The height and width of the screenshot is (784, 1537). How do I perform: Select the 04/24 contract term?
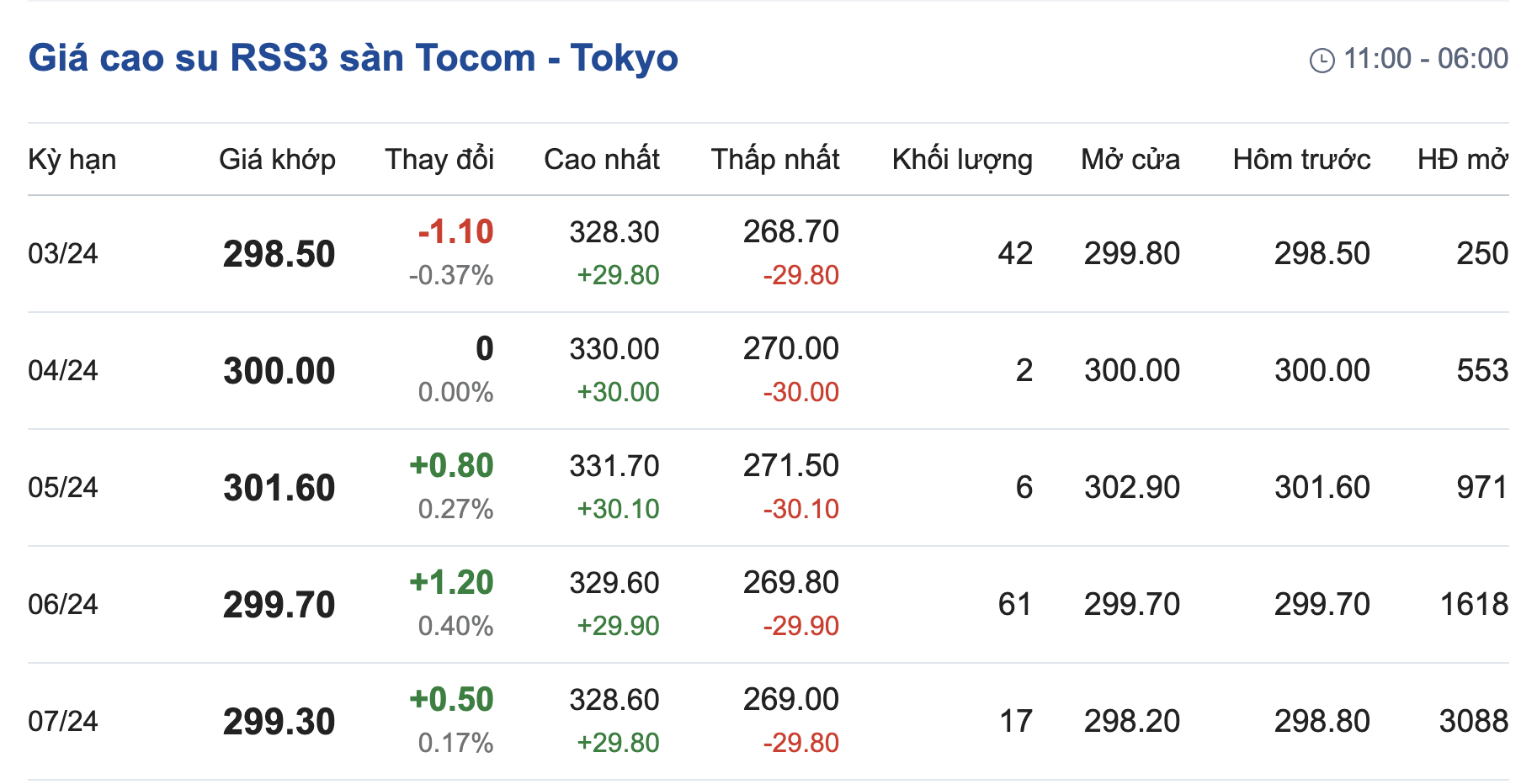63,370
